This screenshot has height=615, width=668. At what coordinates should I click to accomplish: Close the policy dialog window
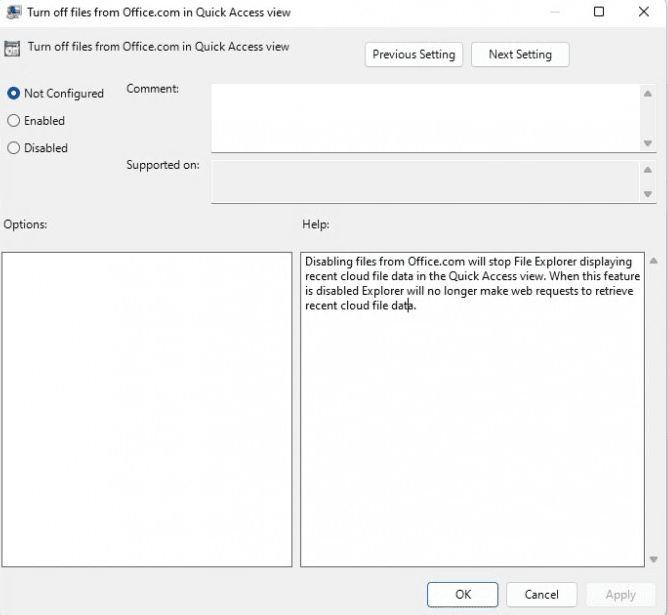[644, 11]
